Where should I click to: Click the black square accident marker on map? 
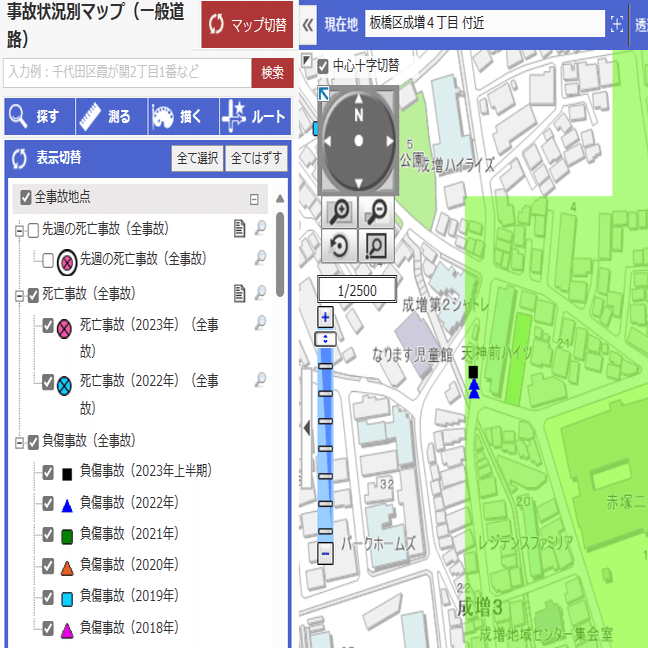pos(473,372)
